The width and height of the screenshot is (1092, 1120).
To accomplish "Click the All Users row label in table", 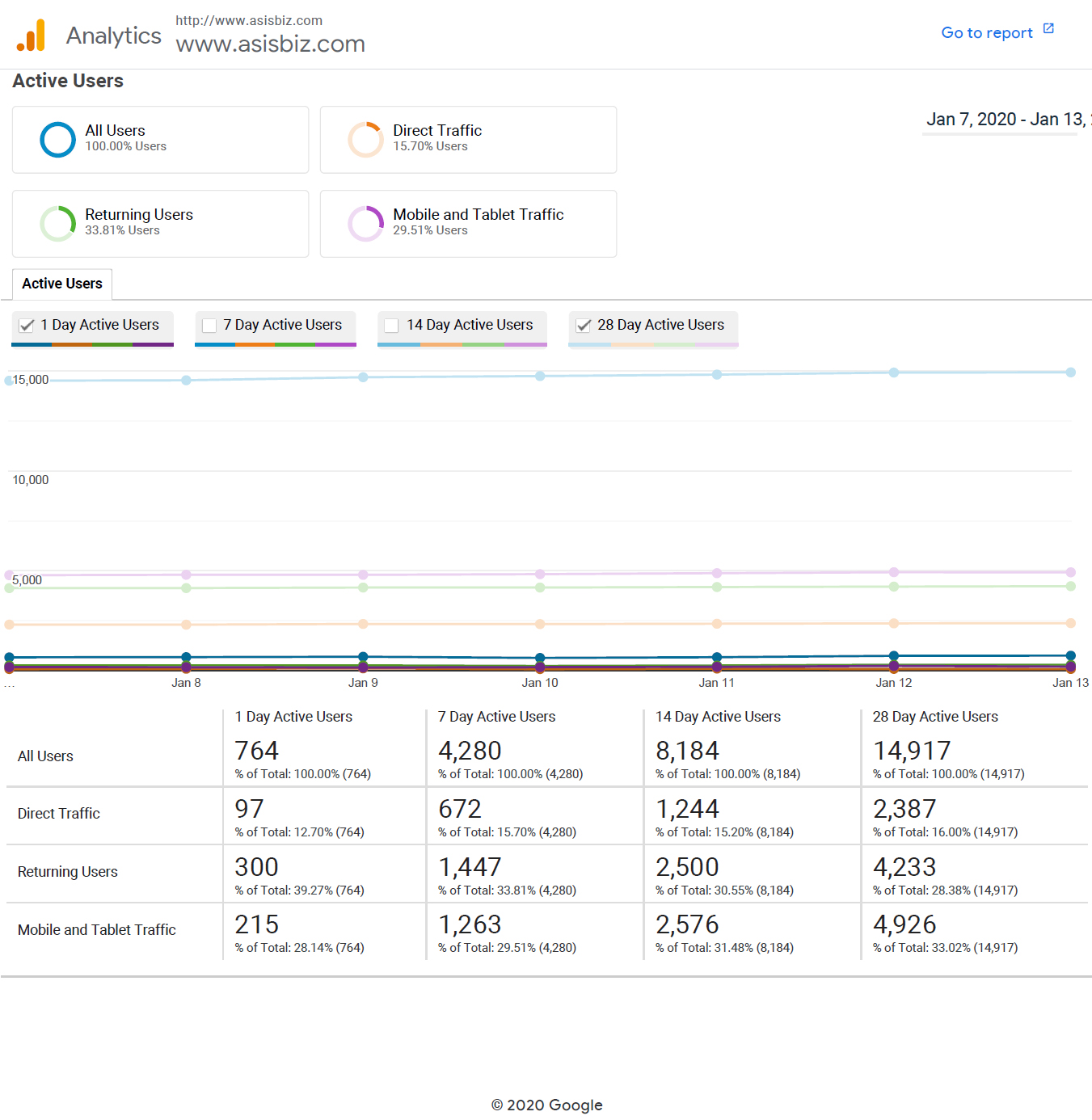I will (x=45, y=756).
